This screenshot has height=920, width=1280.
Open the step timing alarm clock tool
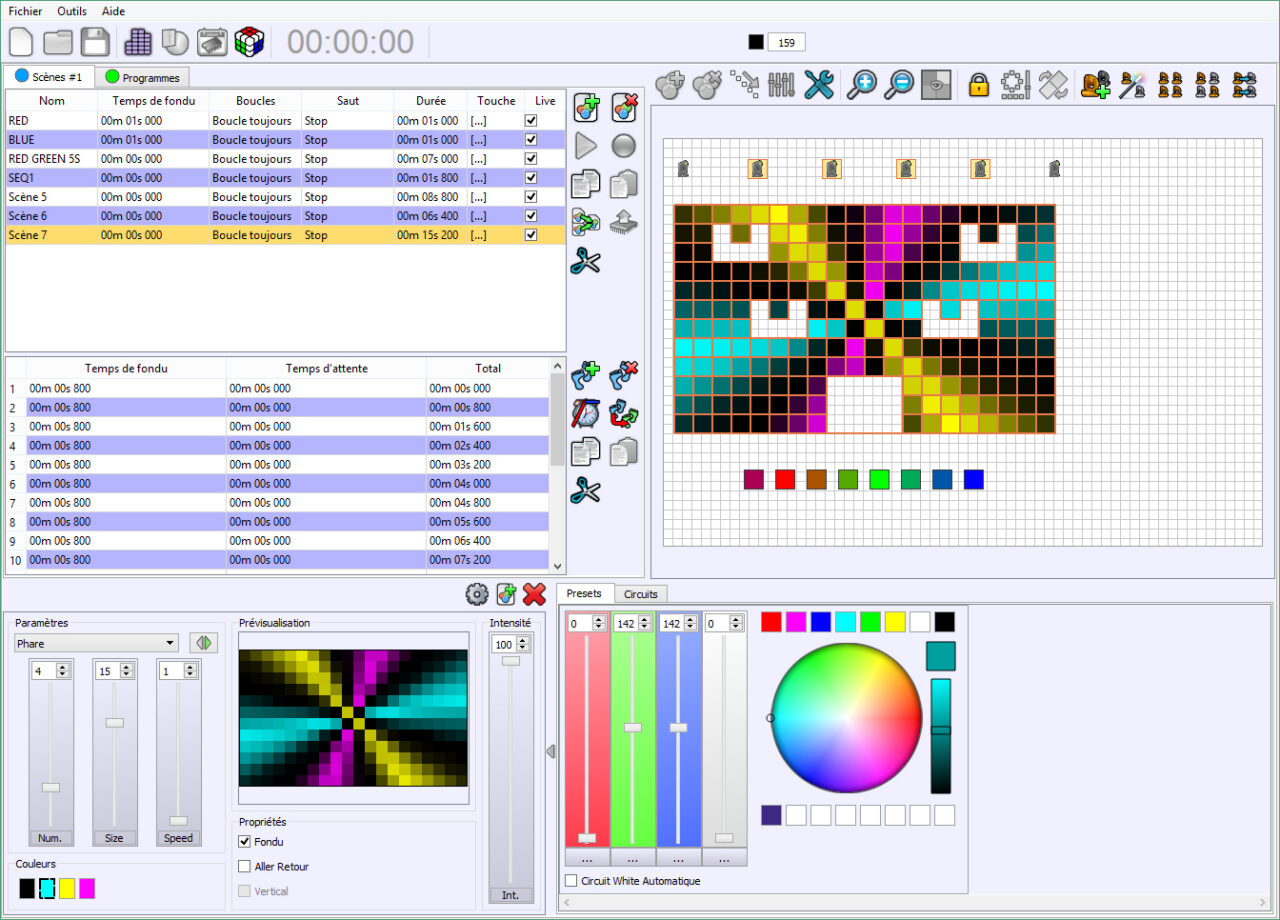585,413
